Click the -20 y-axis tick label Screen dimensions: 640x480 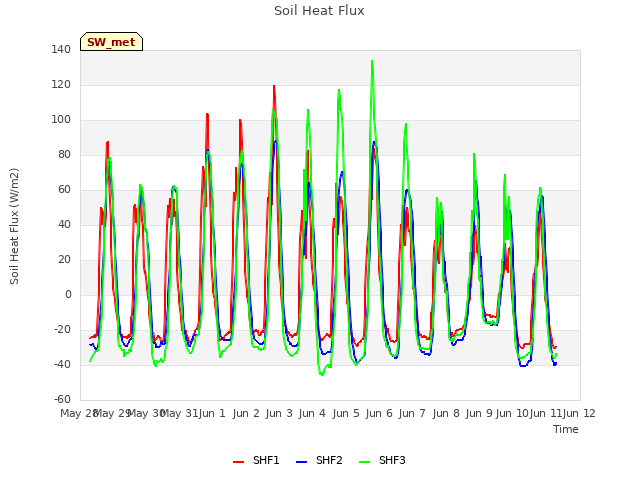tap(62, 329)
